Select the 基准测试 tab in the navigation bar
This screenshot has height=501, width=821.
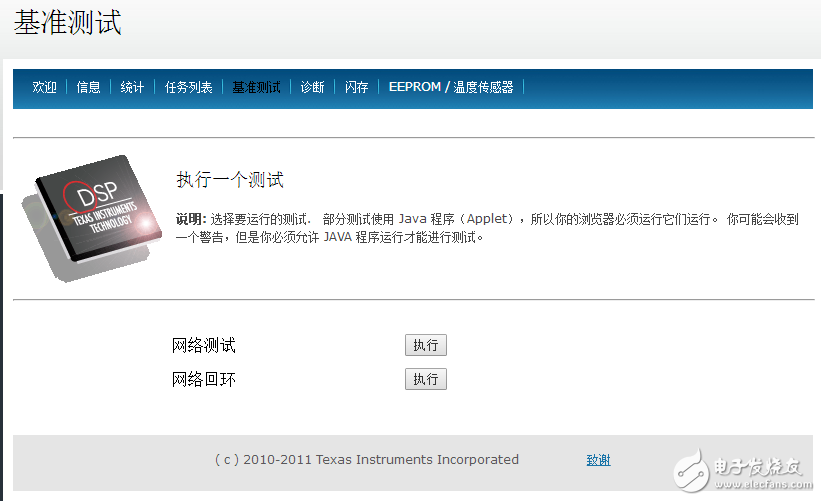pos(257,87)
